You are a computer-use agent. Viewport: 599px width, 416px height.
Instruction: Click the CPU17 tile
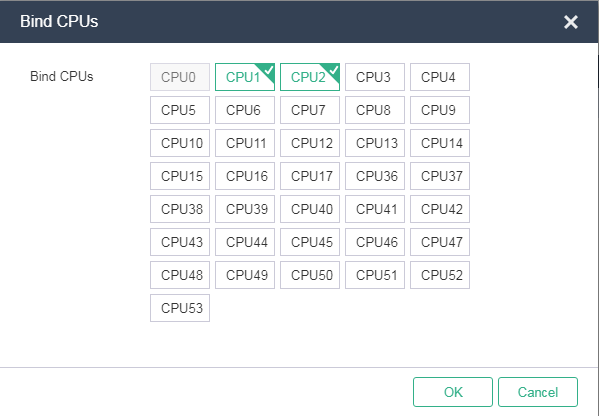tap(310, 176)
